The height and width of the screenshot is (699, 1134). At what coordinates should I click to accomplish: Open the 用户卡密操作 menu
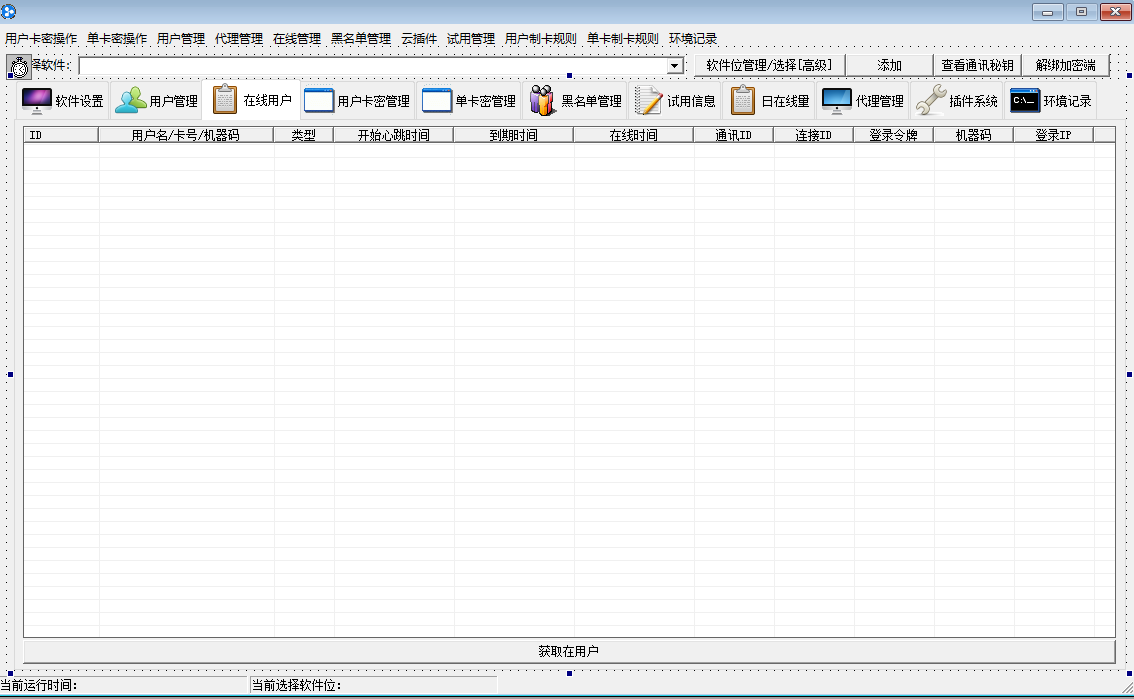pos(41,39)
